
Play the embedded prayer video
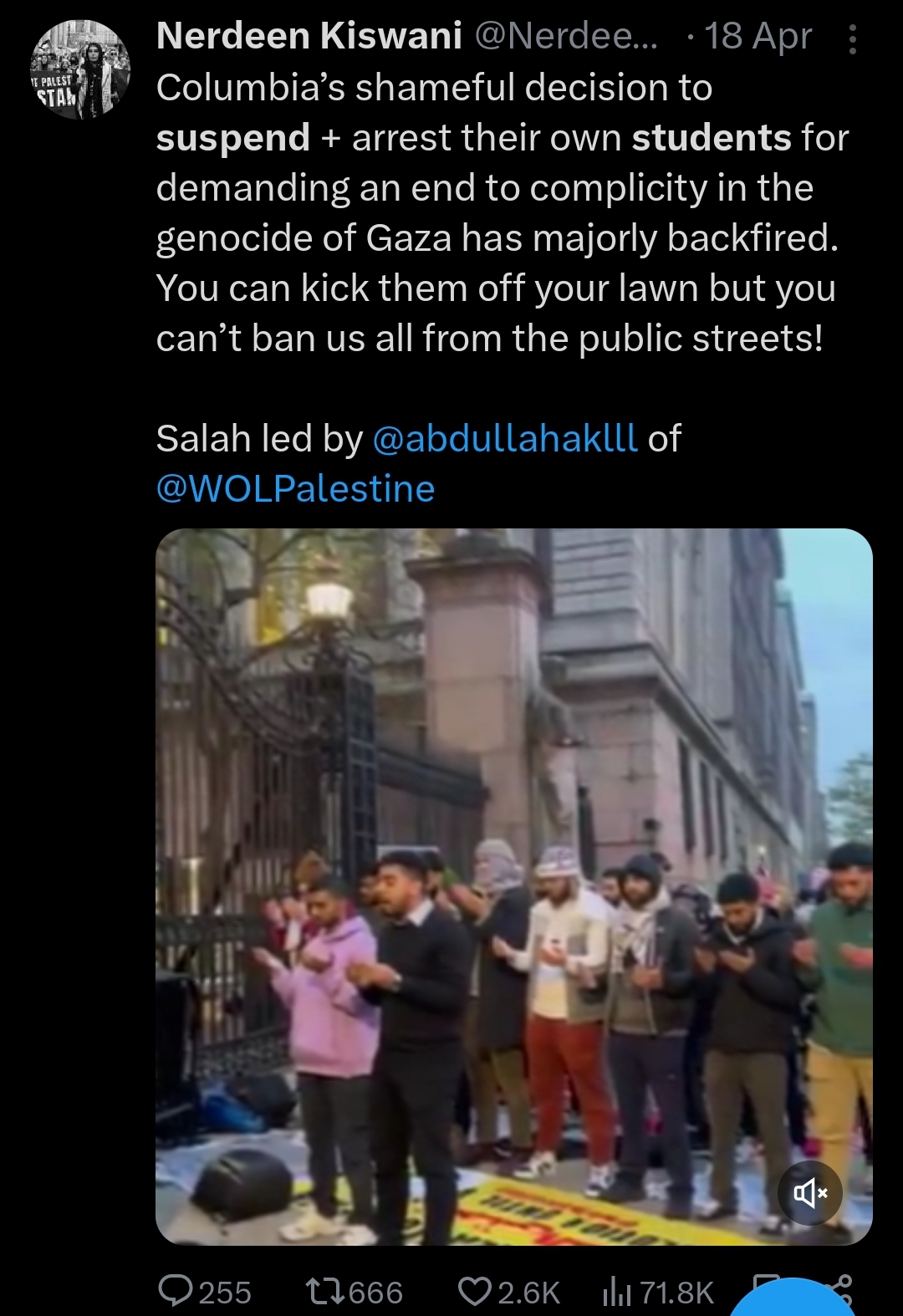coord(514,886)
